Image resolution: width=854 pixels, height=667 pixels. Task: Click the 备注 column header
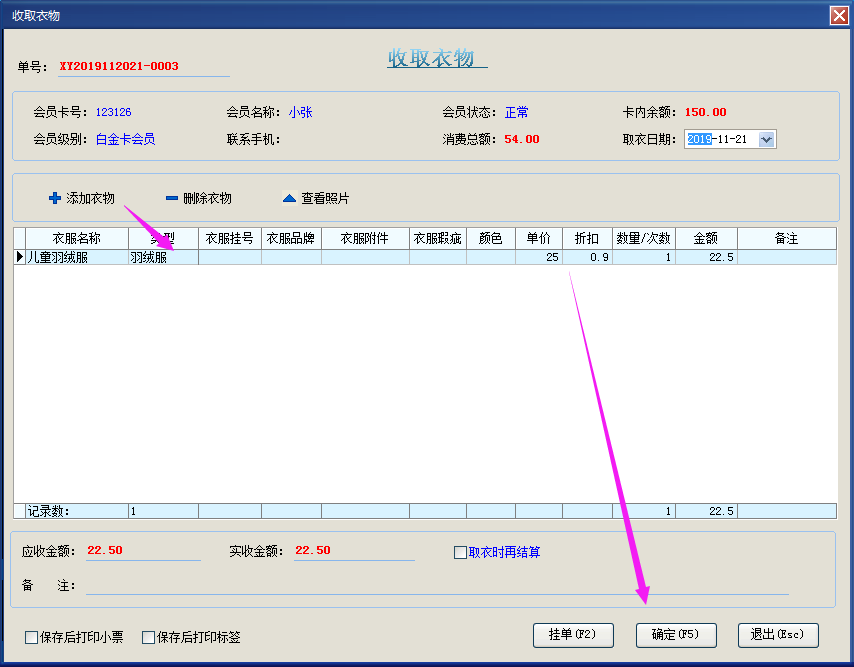click(x=787, y=238)
